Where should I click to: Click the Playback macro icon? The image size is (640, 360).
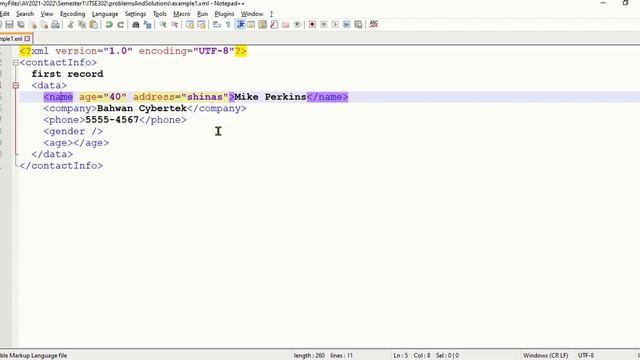pos(335,24)
